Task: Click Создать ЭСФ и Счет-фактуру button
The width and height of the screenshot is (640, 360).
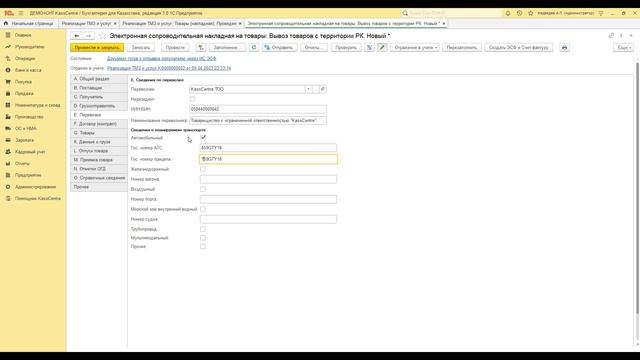Action: (x=519, y=47)
